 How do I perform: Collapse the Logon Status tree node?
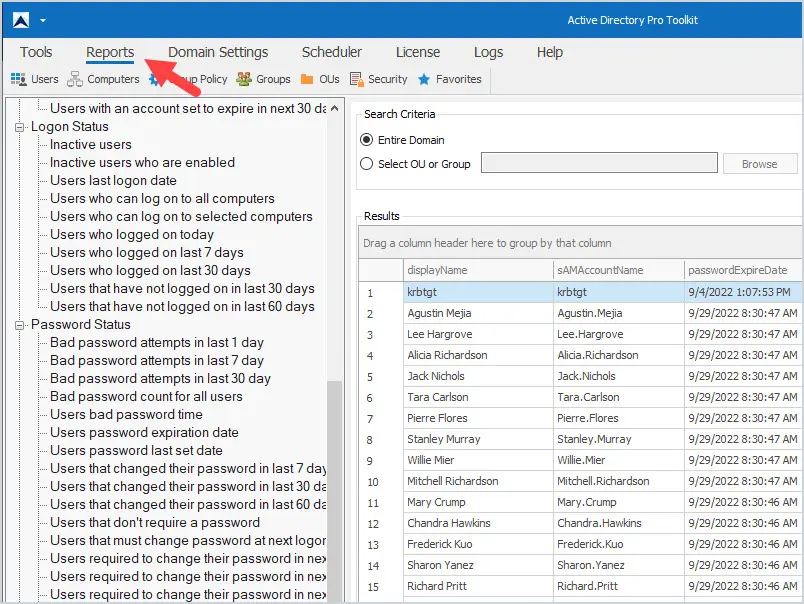(x=19, y=127)
